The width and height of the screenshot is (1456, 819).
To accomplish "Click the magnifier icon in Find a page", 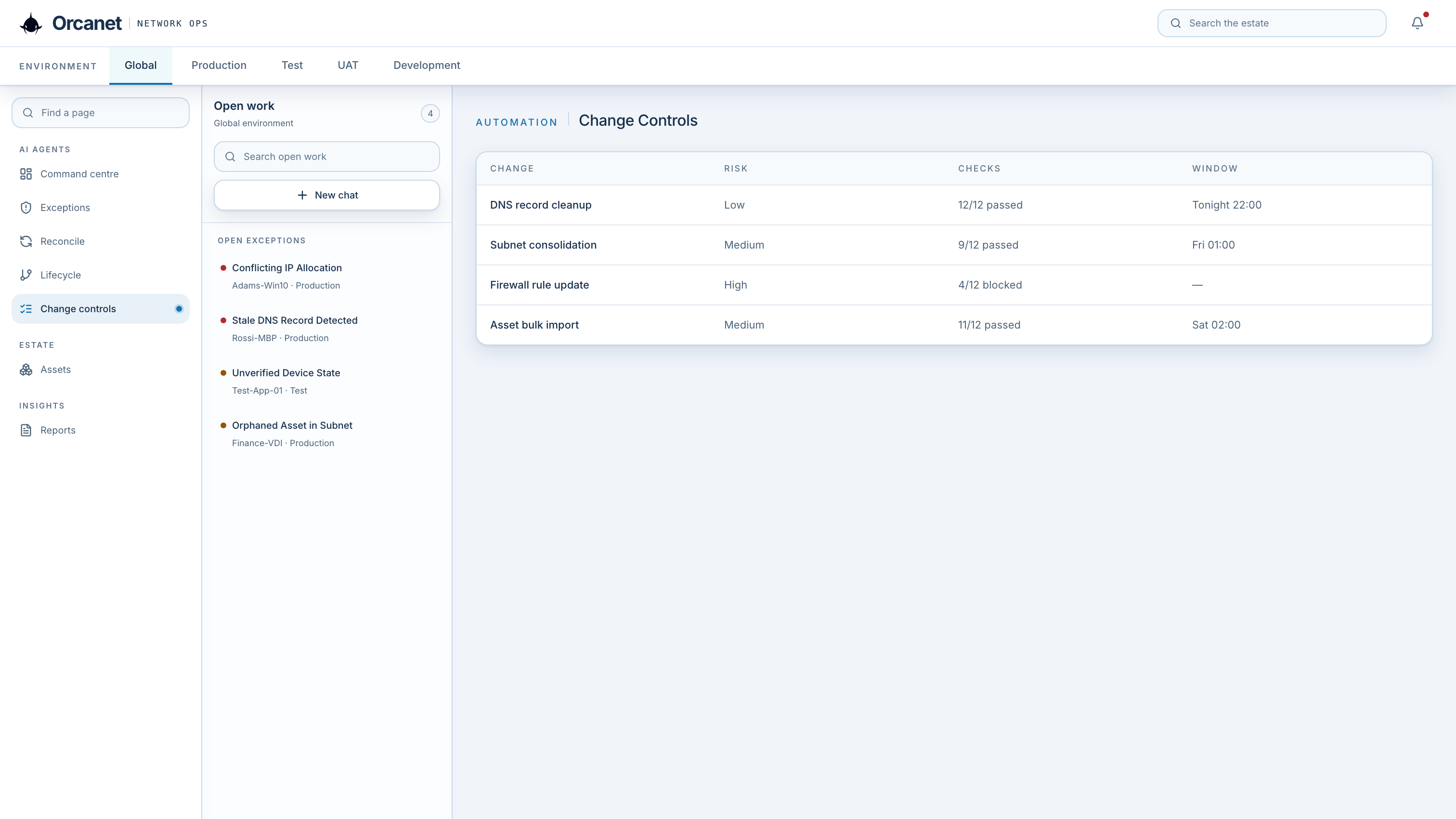I will coord(28,113).
